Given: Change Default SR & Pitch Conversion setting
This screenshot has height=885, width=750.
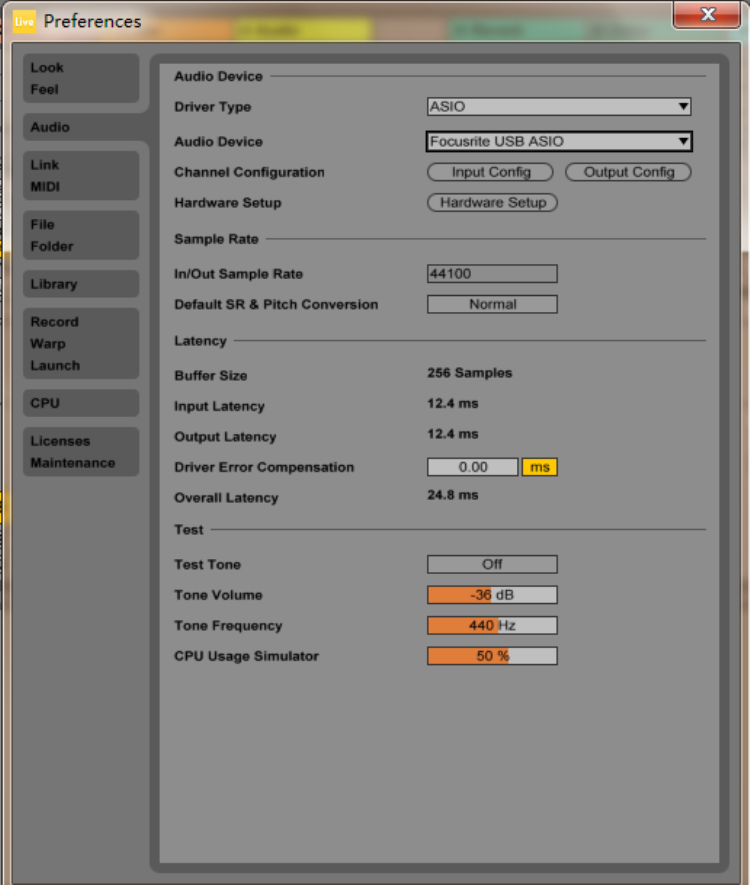Looking at the screenshot, I should 492,305.
